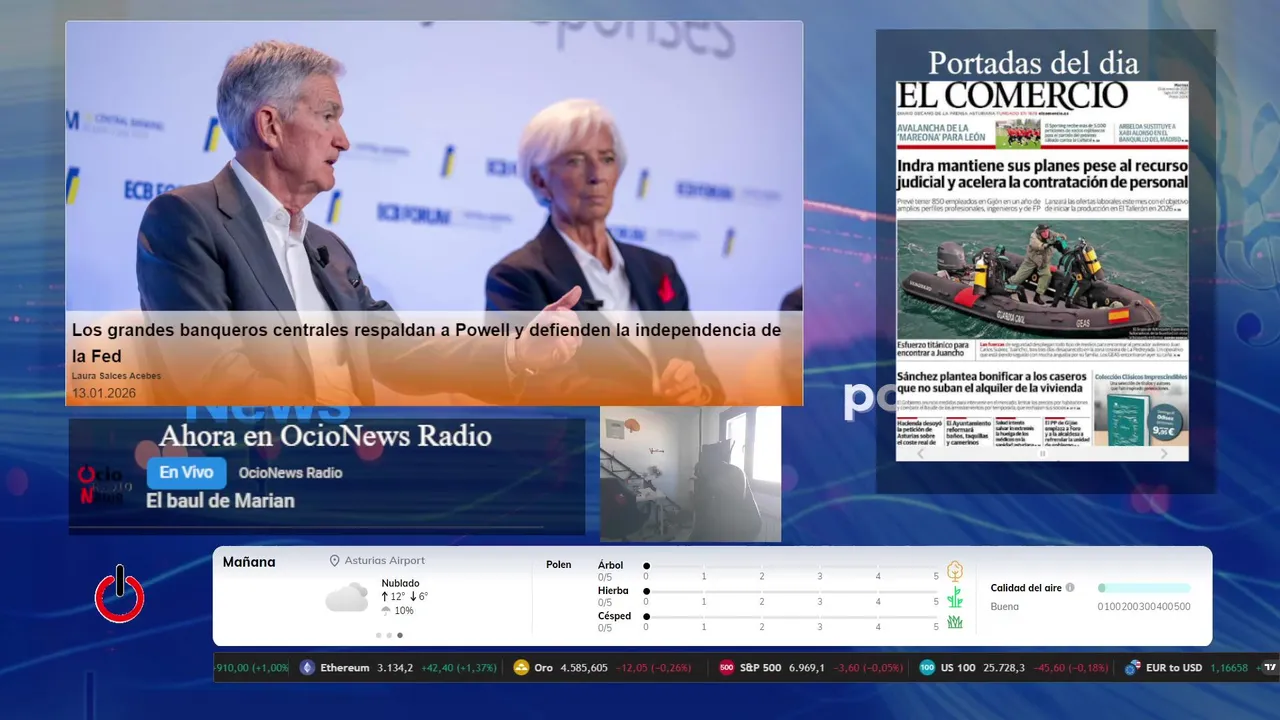
Task: Select first weather carousel dot
Action: click(378, 635)
